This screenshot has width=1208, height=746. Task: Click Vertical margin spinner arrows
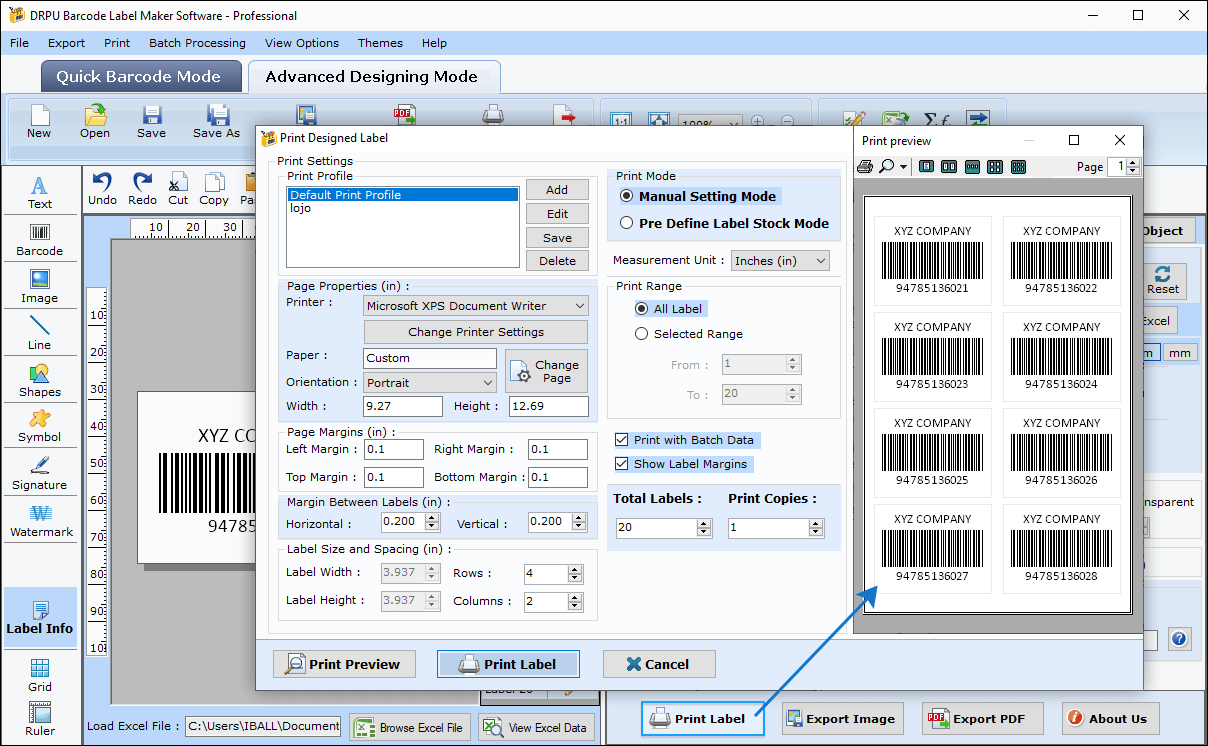pos(581,522)
